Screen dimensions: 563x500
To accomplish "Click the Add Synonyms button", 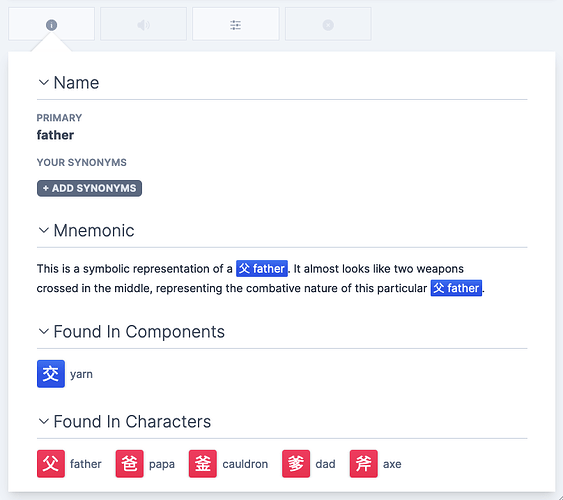I will pos(89,188).
